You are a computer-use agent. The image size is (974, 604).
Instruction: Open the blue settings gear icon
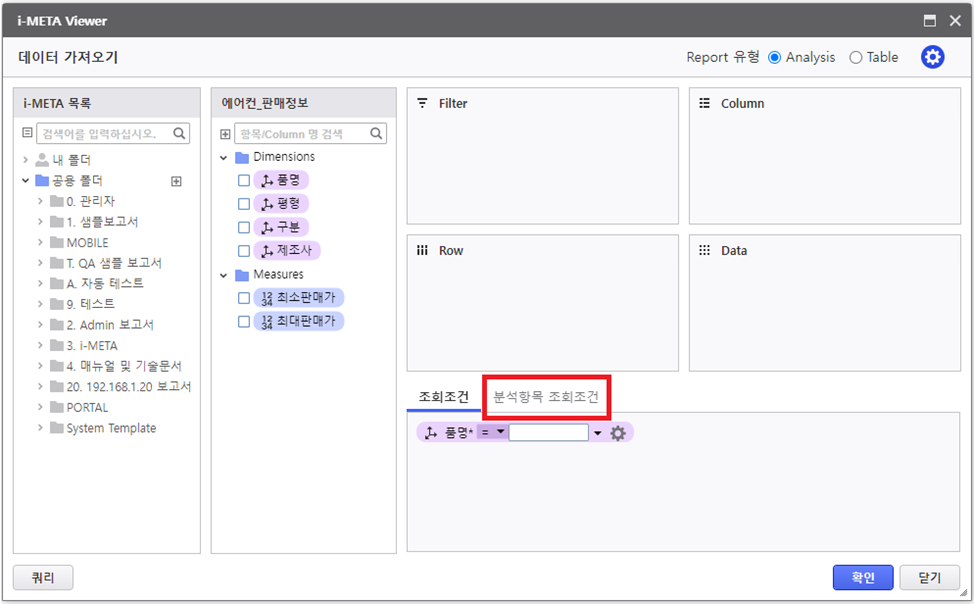(932, 57)
